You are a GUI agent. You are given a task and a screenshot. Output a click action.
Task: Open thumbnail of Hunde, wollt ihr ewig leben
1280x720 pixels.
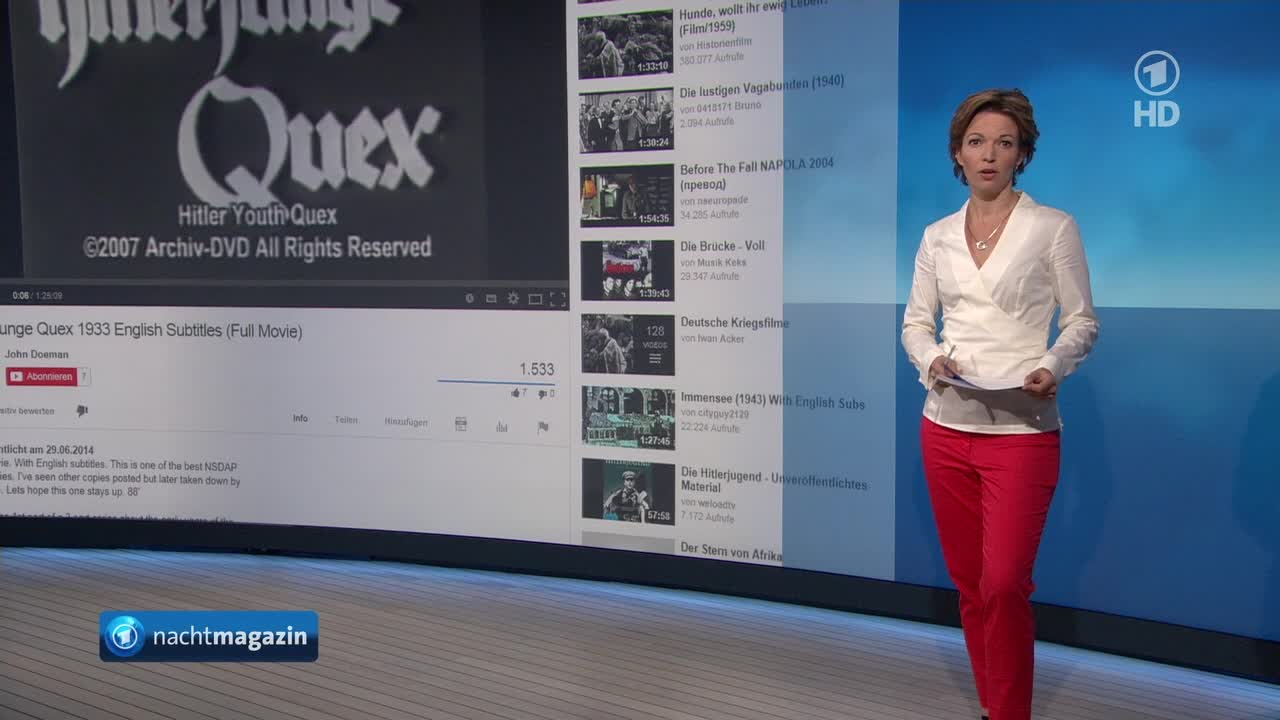point(625,44)
